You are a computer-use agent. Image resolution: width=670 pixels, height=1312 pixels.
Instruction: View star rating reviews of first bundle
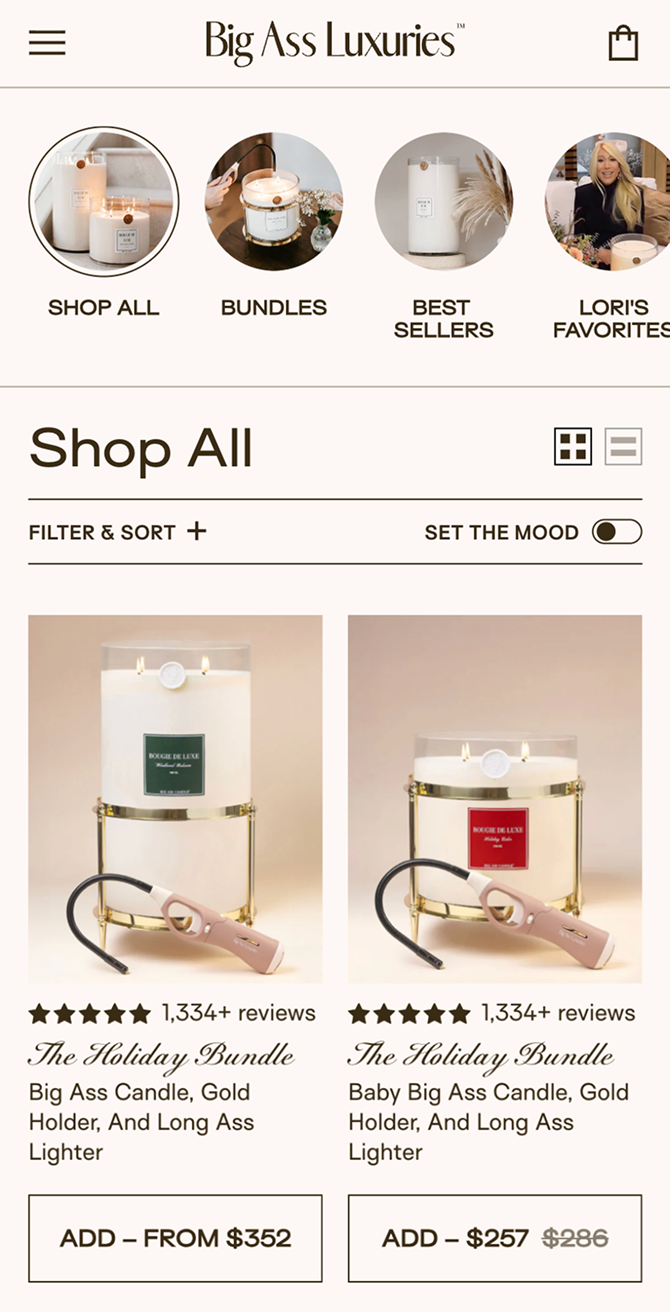pyautogui.click(x=172, y=1013)
